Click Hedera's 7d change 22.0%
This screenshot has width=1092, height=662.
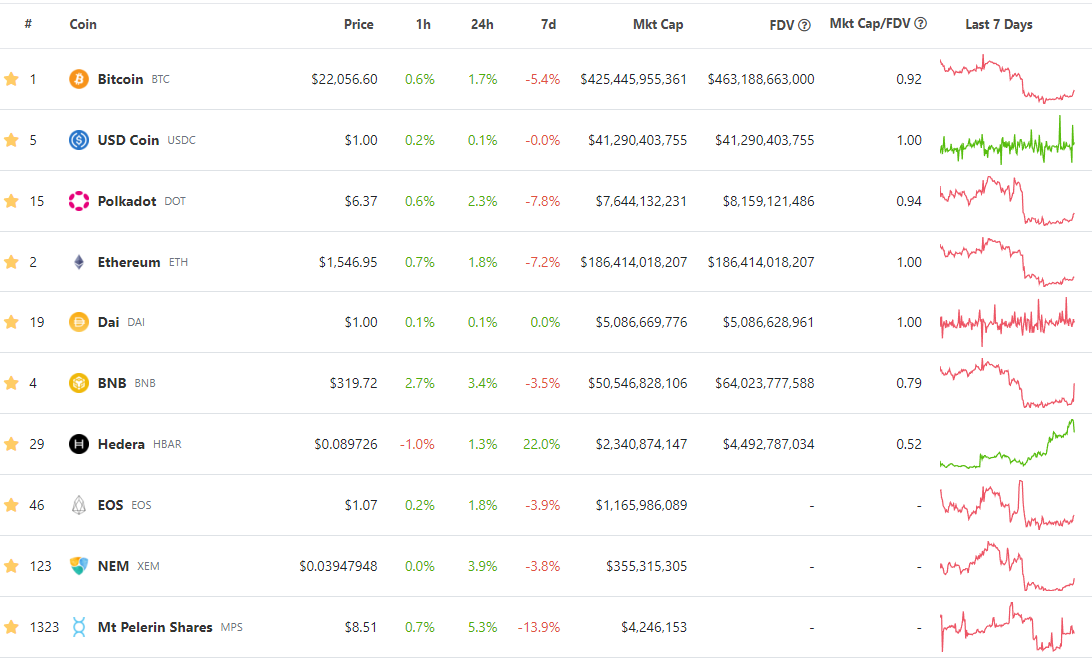(541, 444)
